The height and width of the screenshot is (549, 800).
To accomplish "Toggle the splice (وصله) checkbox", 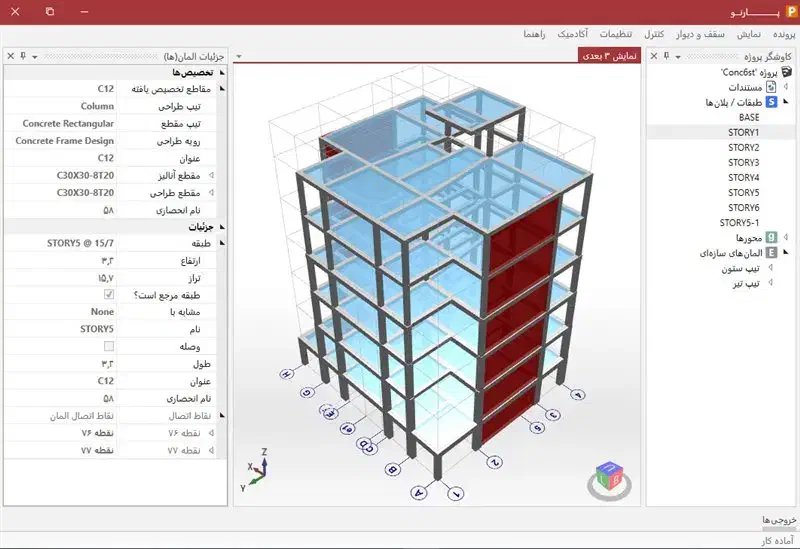I will point(109,345).
